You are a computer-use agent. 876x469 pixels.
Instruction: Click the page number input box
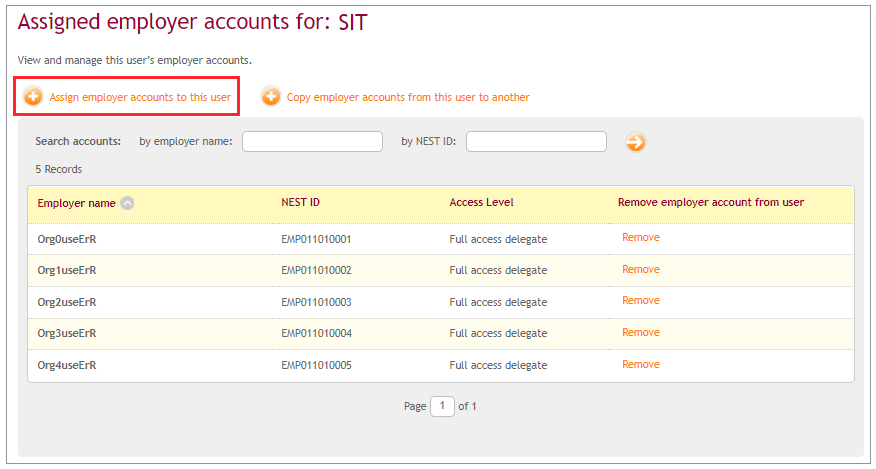pyautogui.click(x=442, y=406)
